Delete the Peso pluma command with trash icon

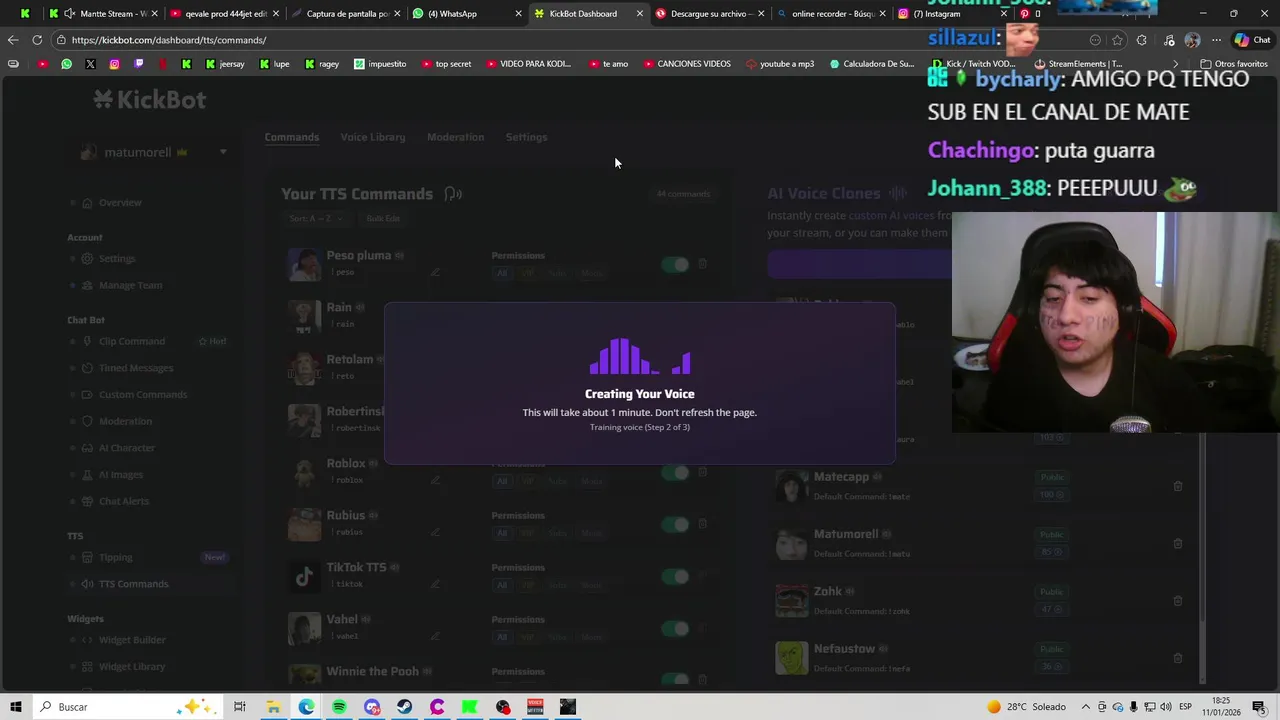[702, 264]
